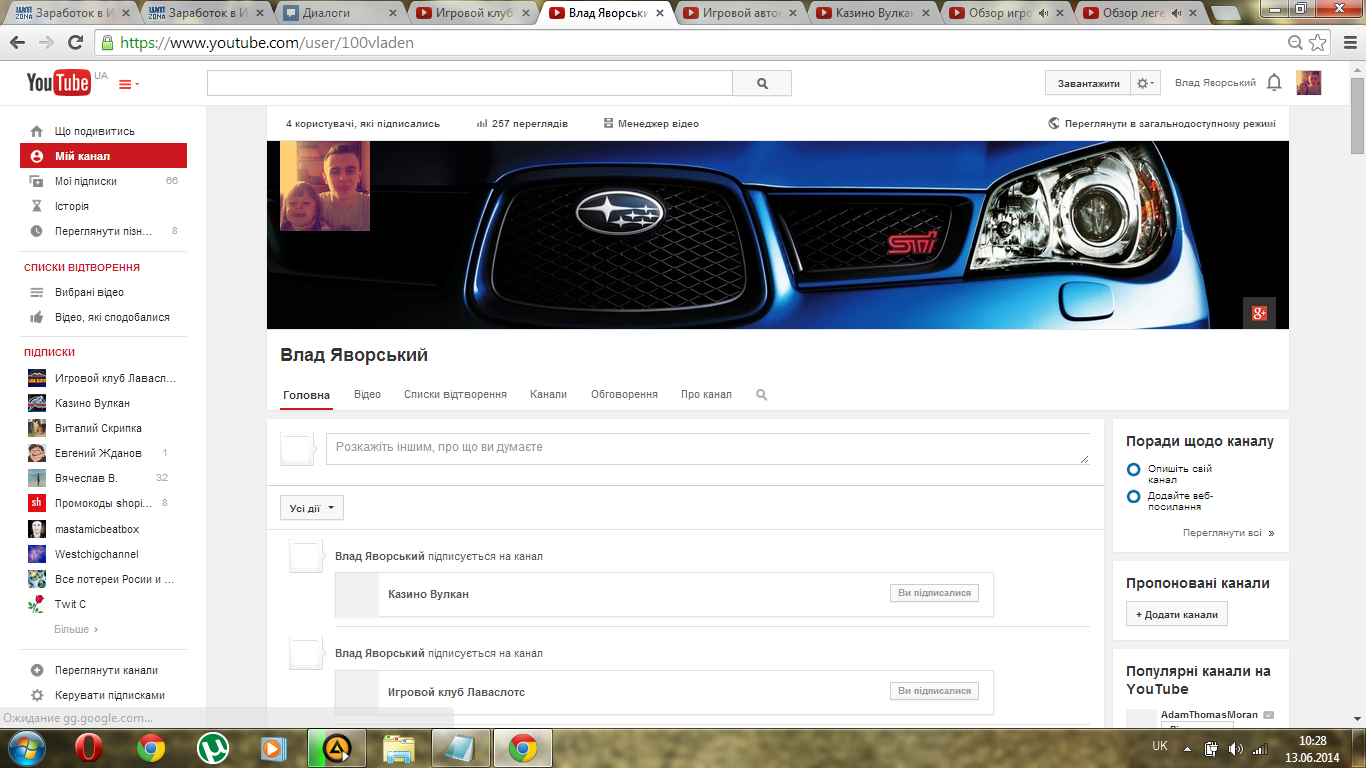Click the Google+ icon on channel banner
This screenshot has width=1366, height=768.
coord(1259,313)
